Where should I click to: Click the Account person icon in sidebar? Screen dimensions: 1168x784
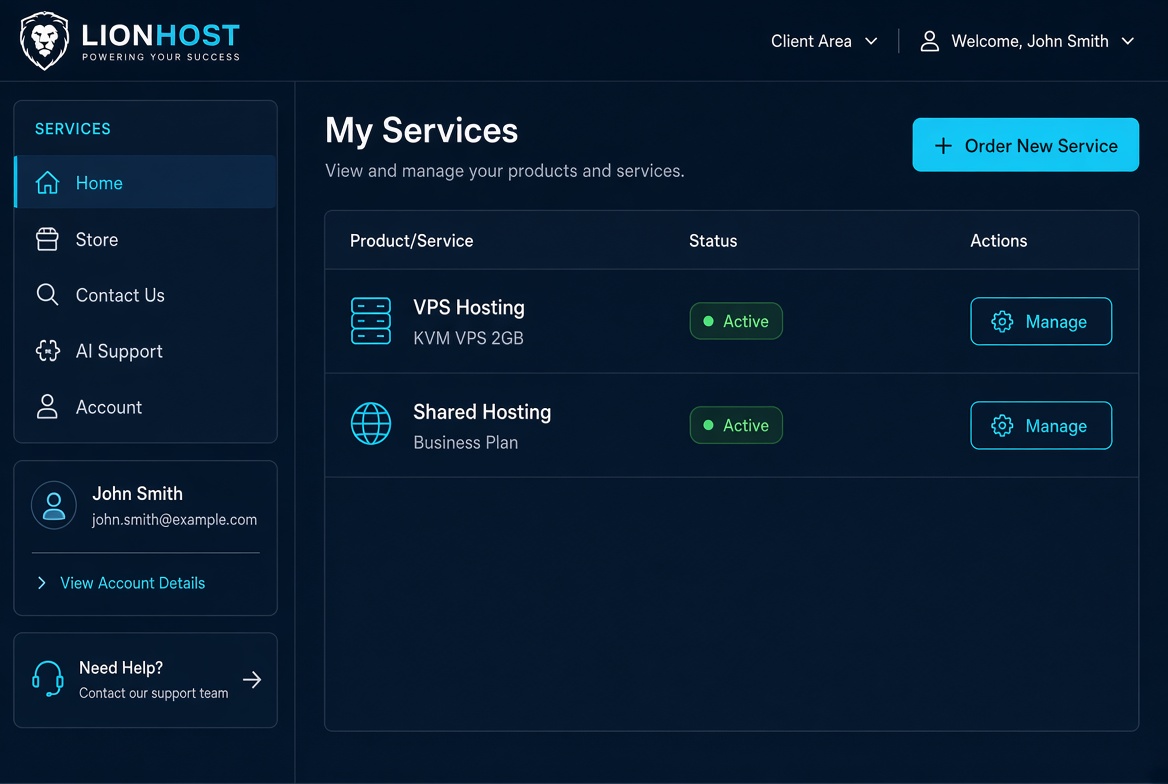coord(47,407)
